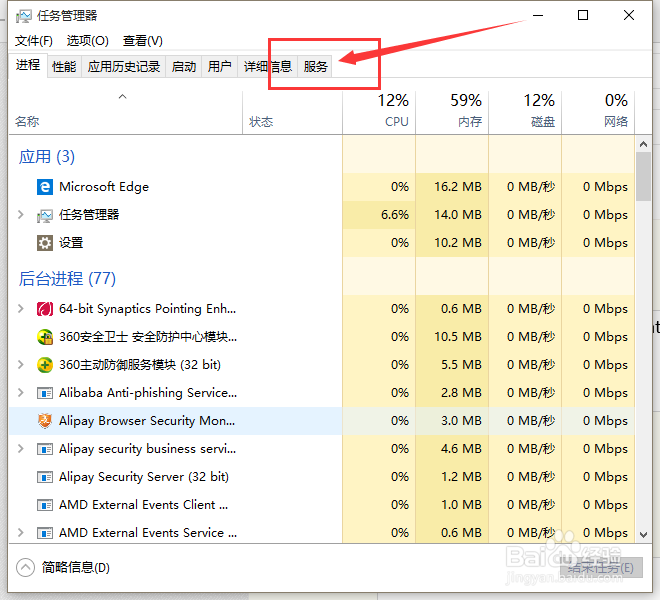Viewport: 660px width, 600px height.
Task: Sort by the 状态 column header
Action: coord(293,113)
